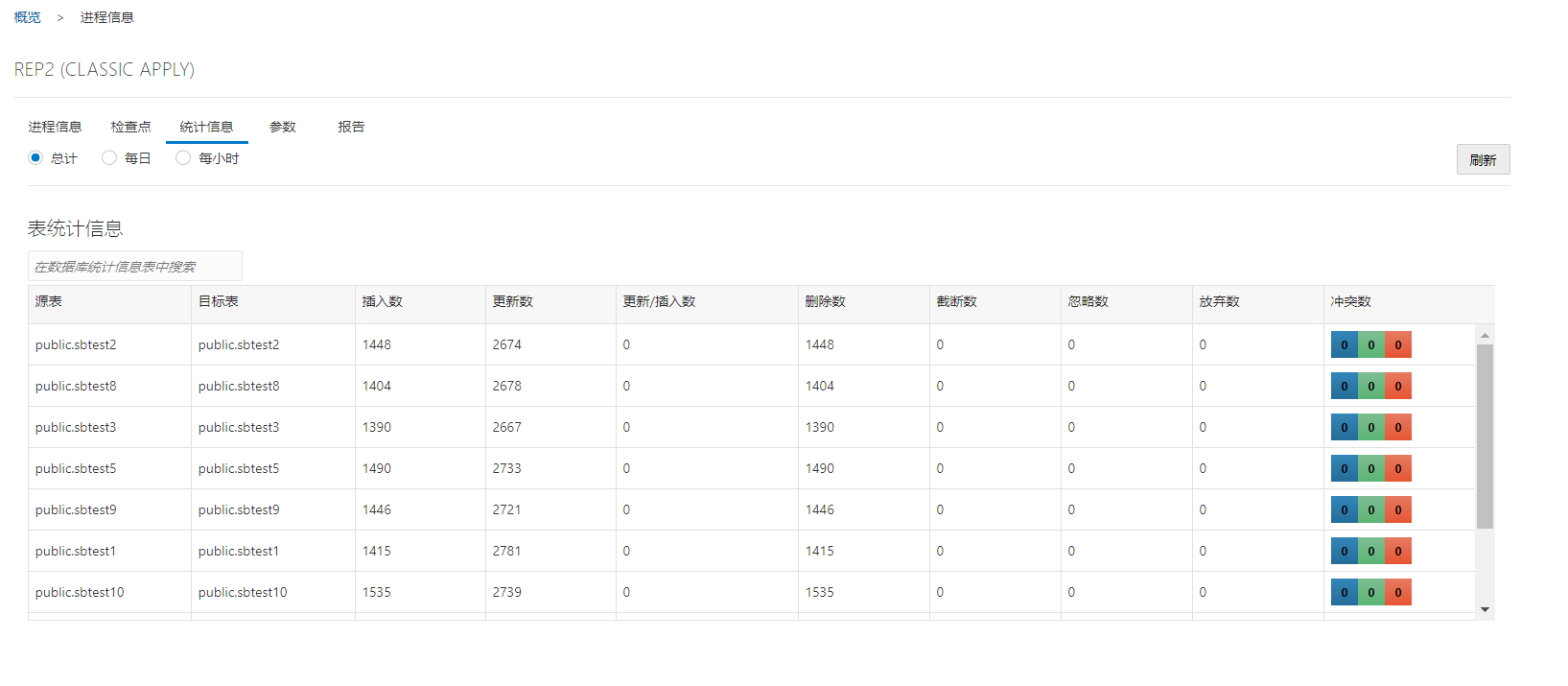
Task: Click green conflict badge for public.sbtest8
Action: pyautogui.click(x=1371, y=387)
